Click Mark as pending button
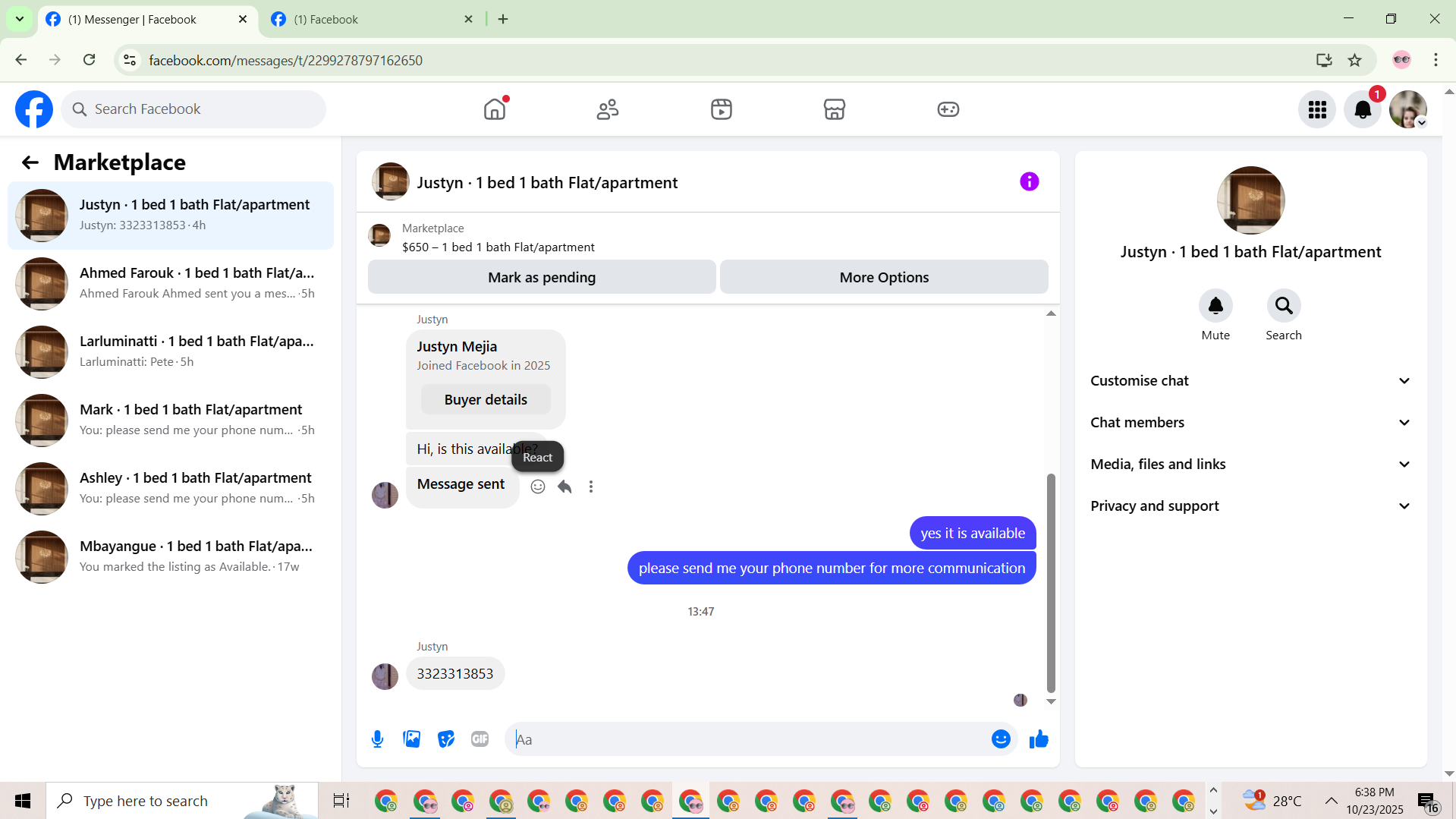The image size is (1456, 819). click(542, 277)
